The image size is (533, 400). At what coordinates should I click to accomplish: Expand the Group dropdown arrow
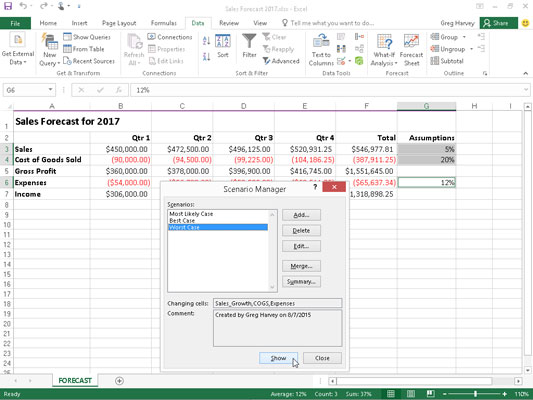(464, 37)
